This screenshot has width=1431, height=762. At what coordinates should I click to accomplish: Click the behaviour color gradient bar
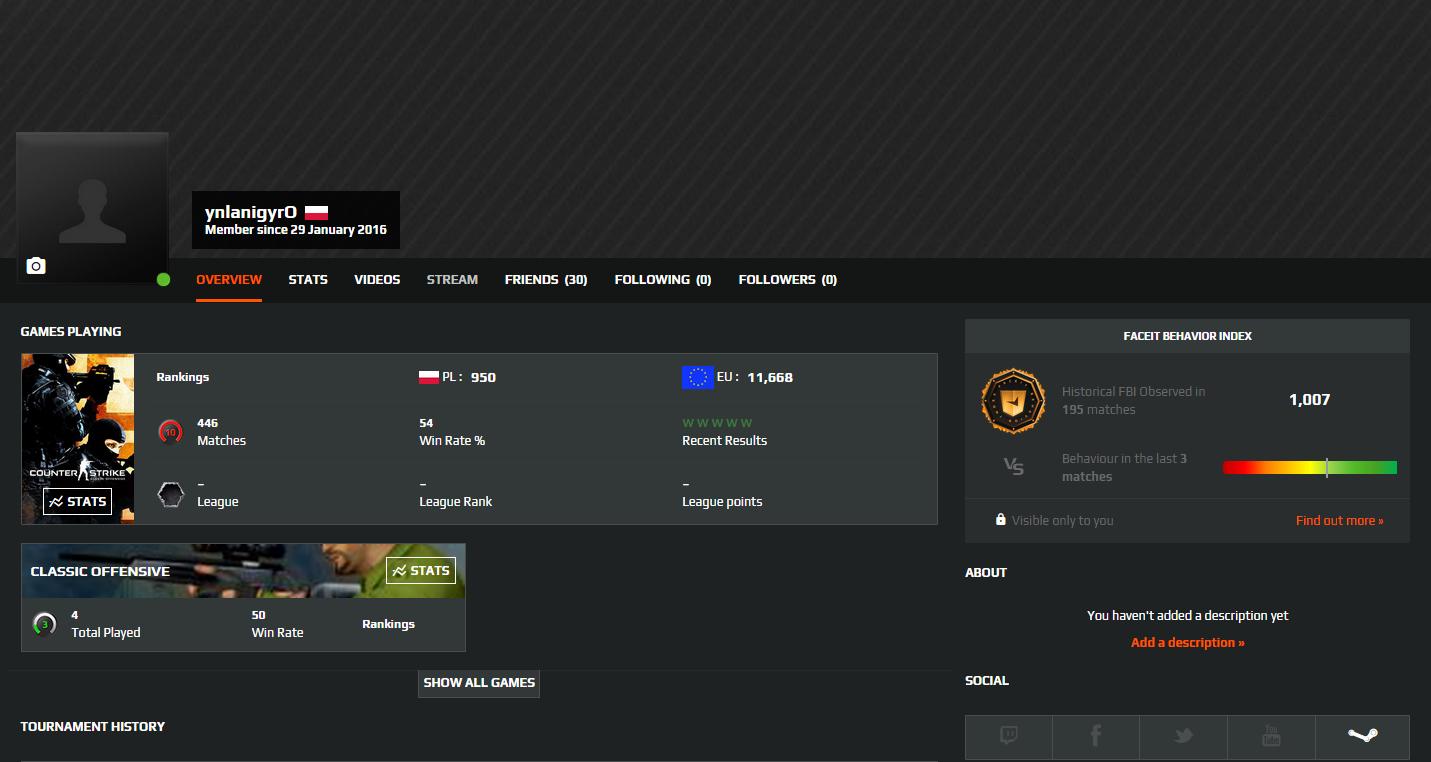(x=1309, y=468)
